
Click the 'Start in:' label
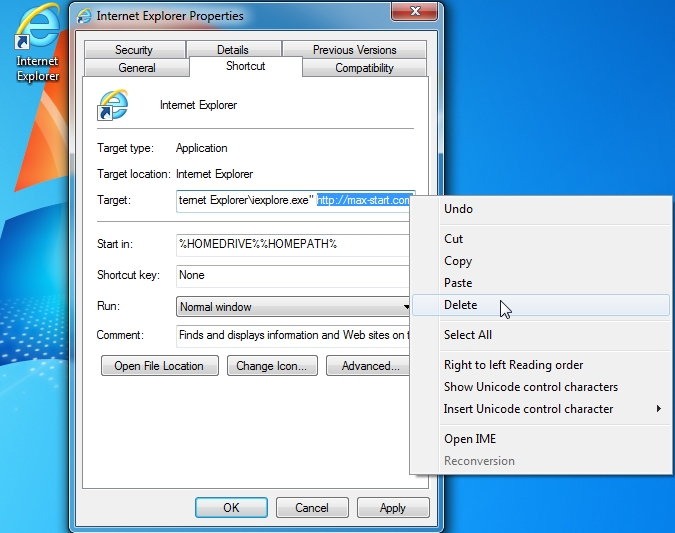point(115,244)
